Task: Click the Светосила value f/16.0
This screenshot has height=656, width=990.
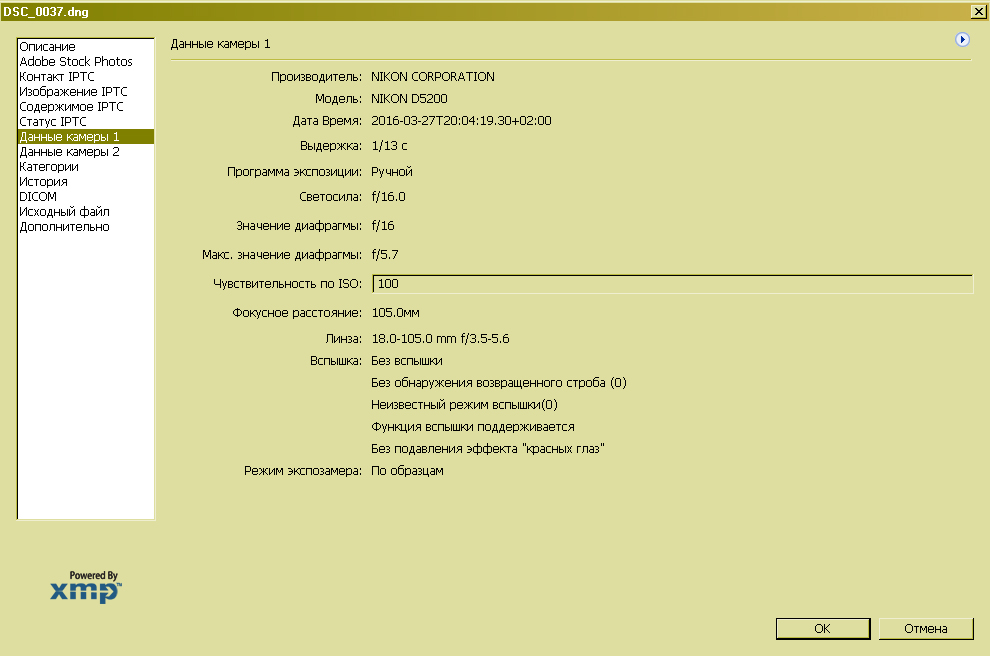Action: click(389, 197)
